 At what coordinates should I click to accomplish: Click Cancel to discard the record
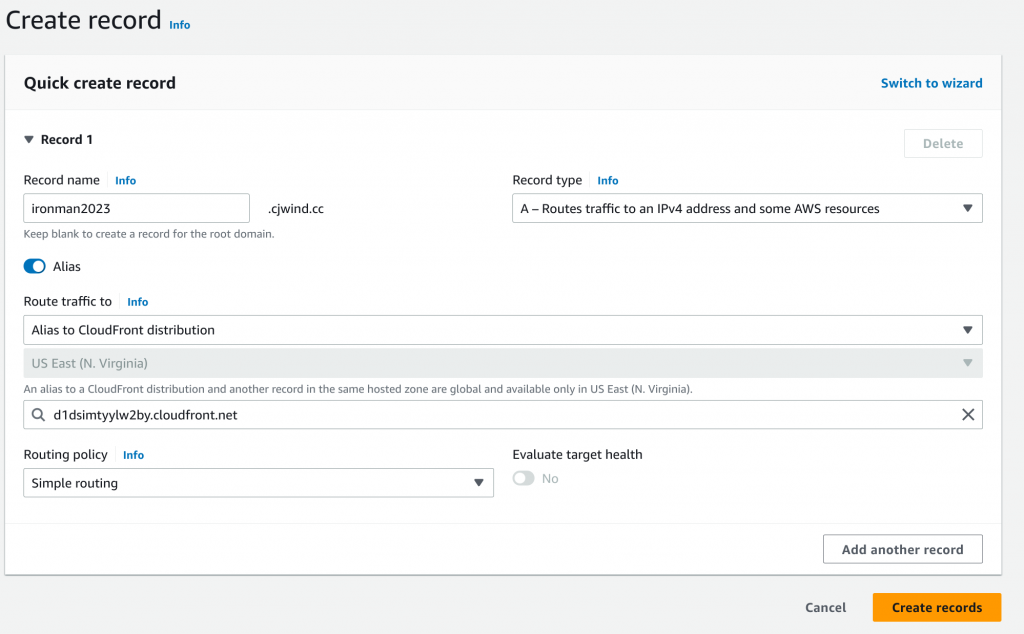tap(825, 608)
